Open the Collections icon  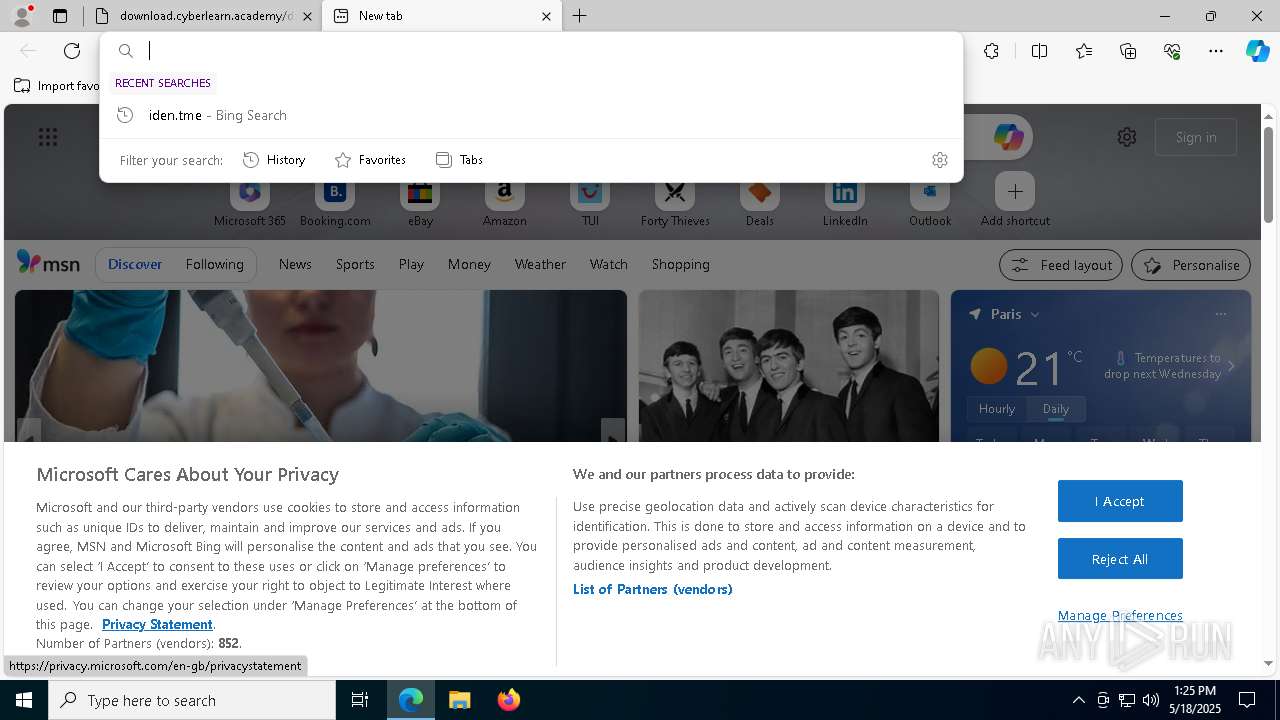[x=1128, y=51]
